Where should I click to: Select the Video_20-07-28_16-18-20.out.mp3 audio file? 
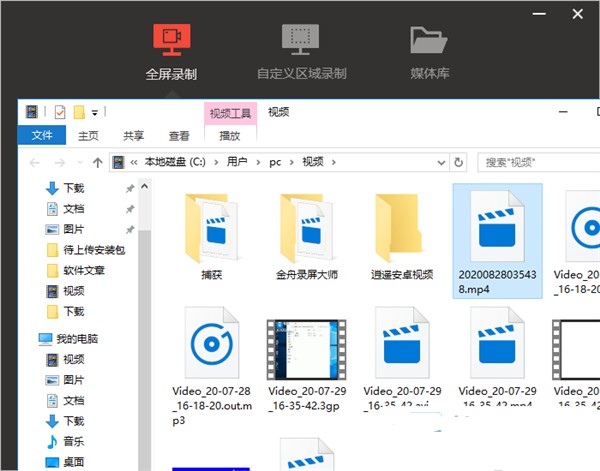click(x=213, y=345)
